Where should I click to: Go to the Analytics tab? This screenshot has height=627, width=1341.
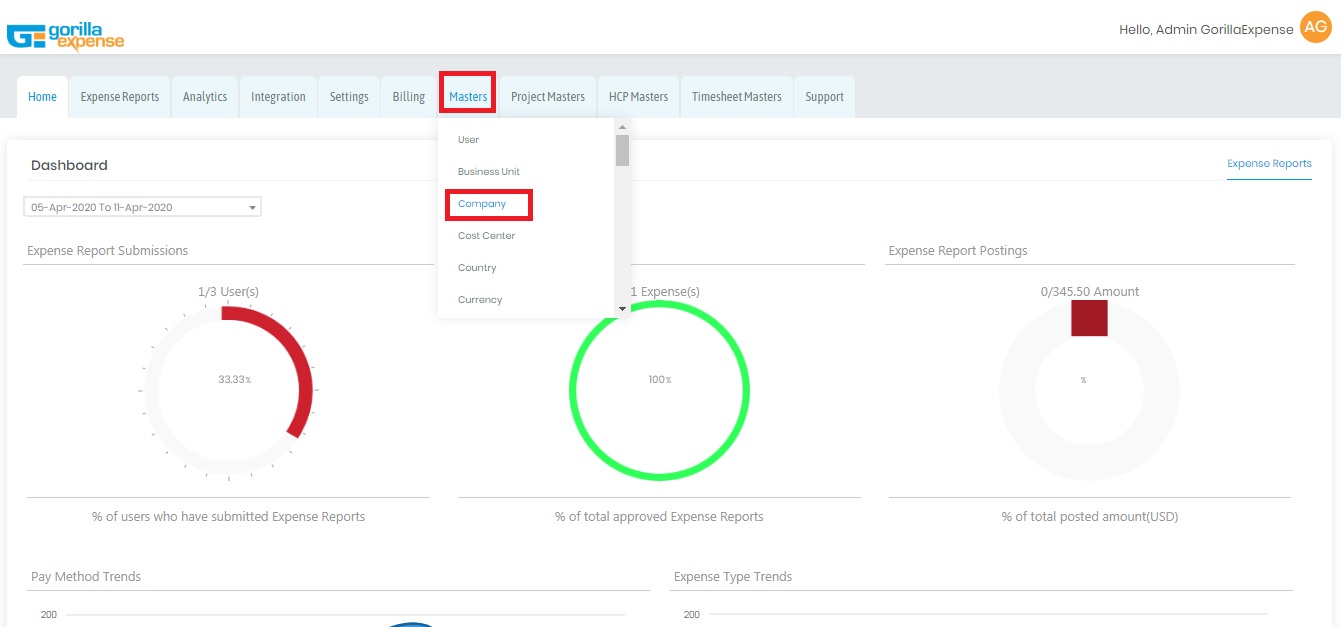205,97
